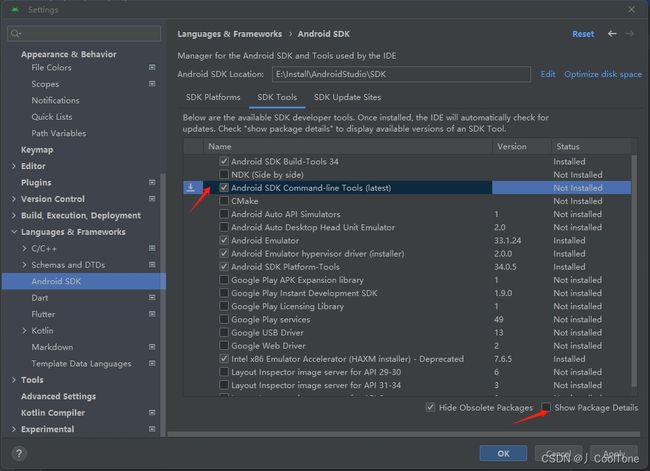Expand the Editor settings group

coord(14,166)
